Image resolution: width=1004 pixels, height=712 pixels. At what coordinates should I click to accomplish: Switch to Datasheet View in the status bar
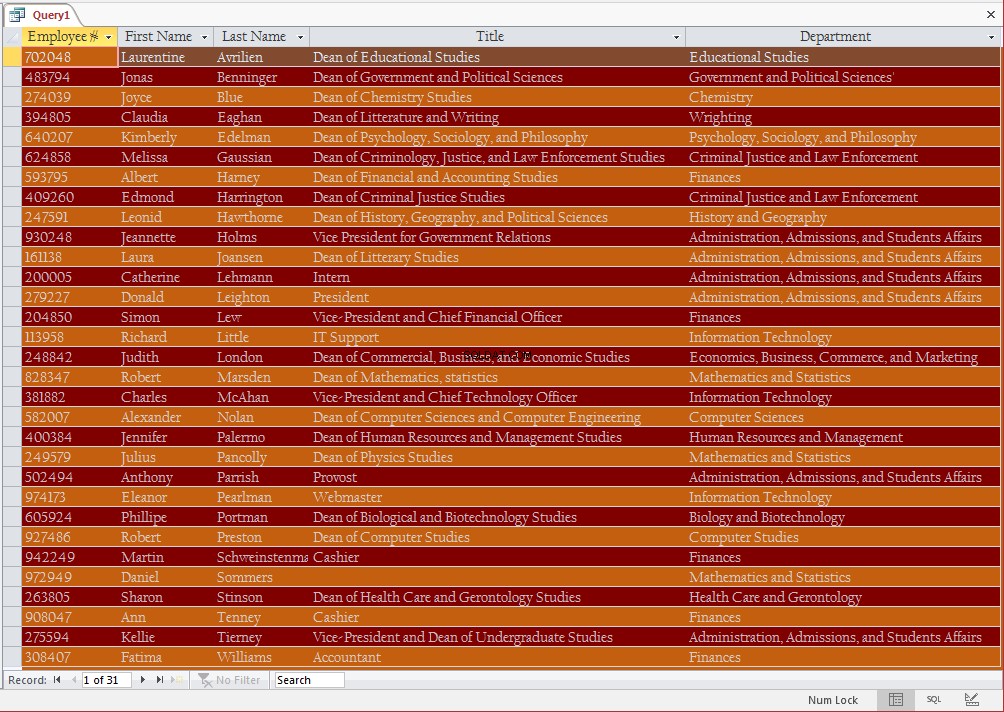(x=896, y=699)
